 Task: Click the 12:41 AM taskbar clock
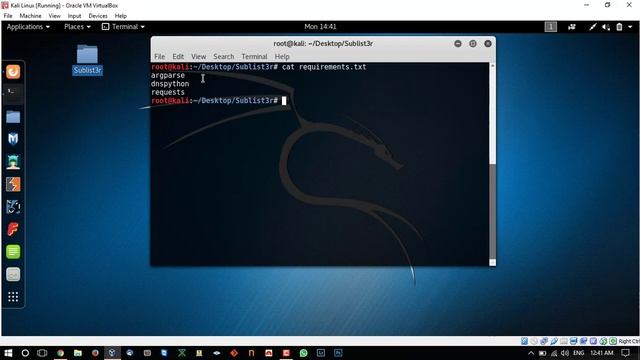tap(602, 353)
